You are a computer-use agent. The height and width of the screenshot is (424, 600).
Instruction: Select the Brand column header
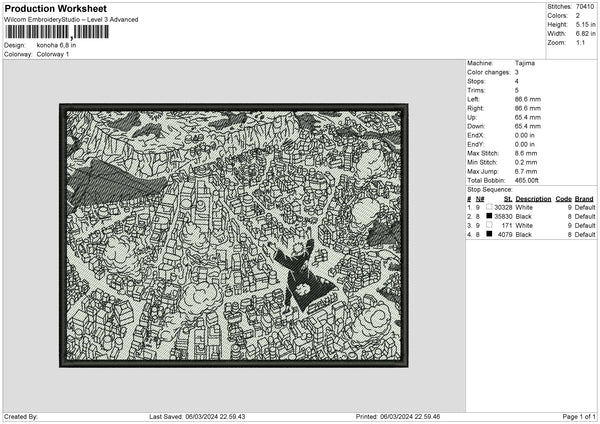coord(584,198)
